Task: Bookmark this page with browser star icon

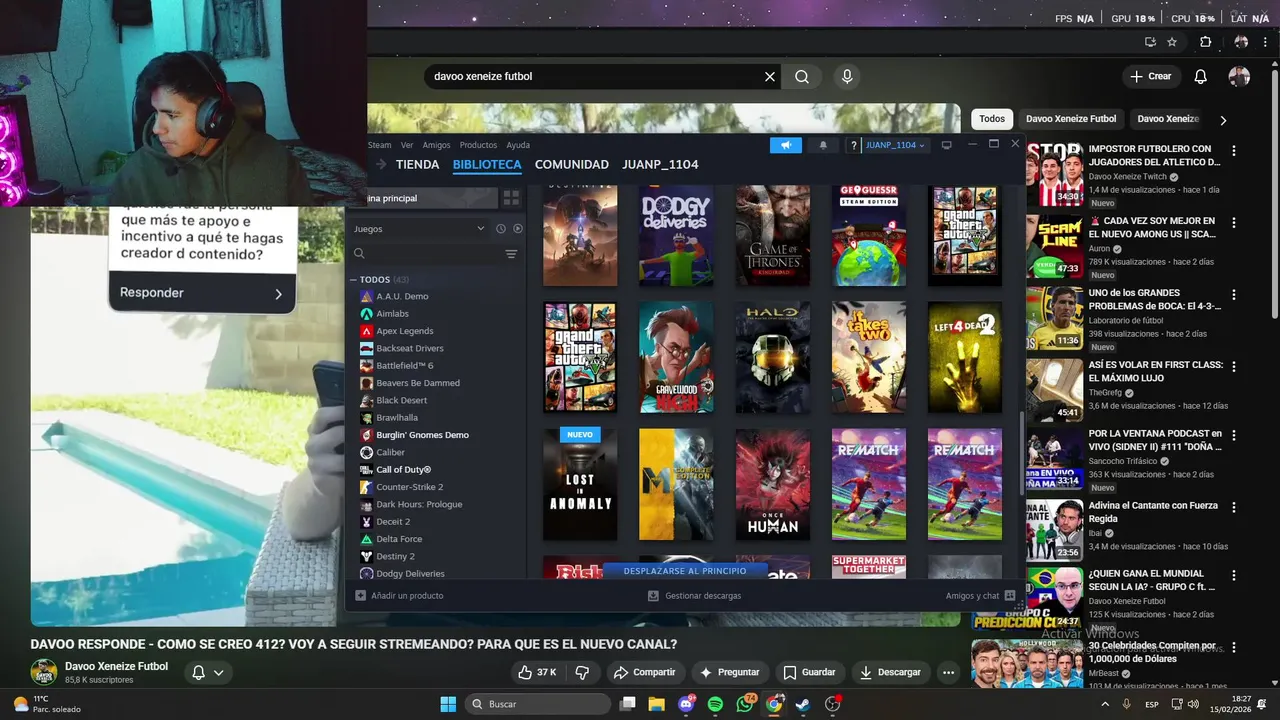Action: click(x=1172, y=42)
